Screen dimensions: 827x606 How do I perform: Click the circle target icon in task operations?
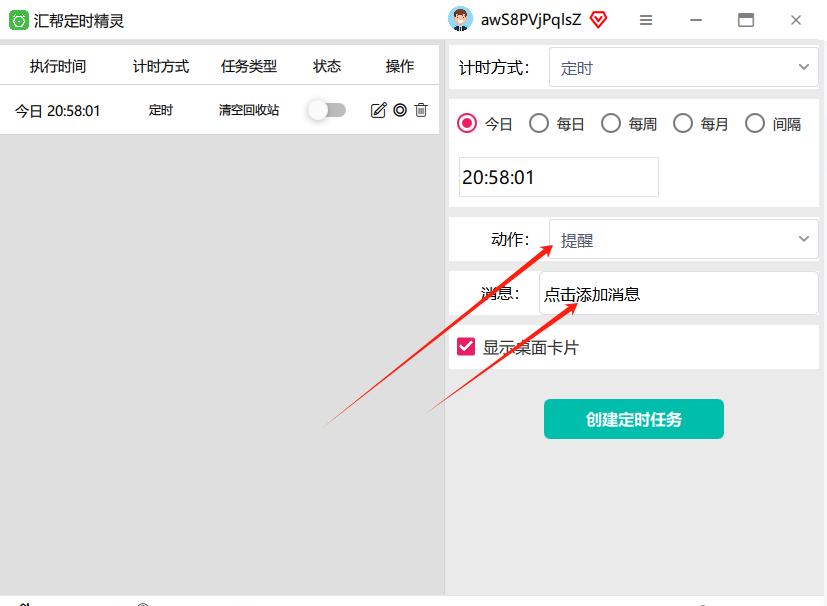coord(400,110)
